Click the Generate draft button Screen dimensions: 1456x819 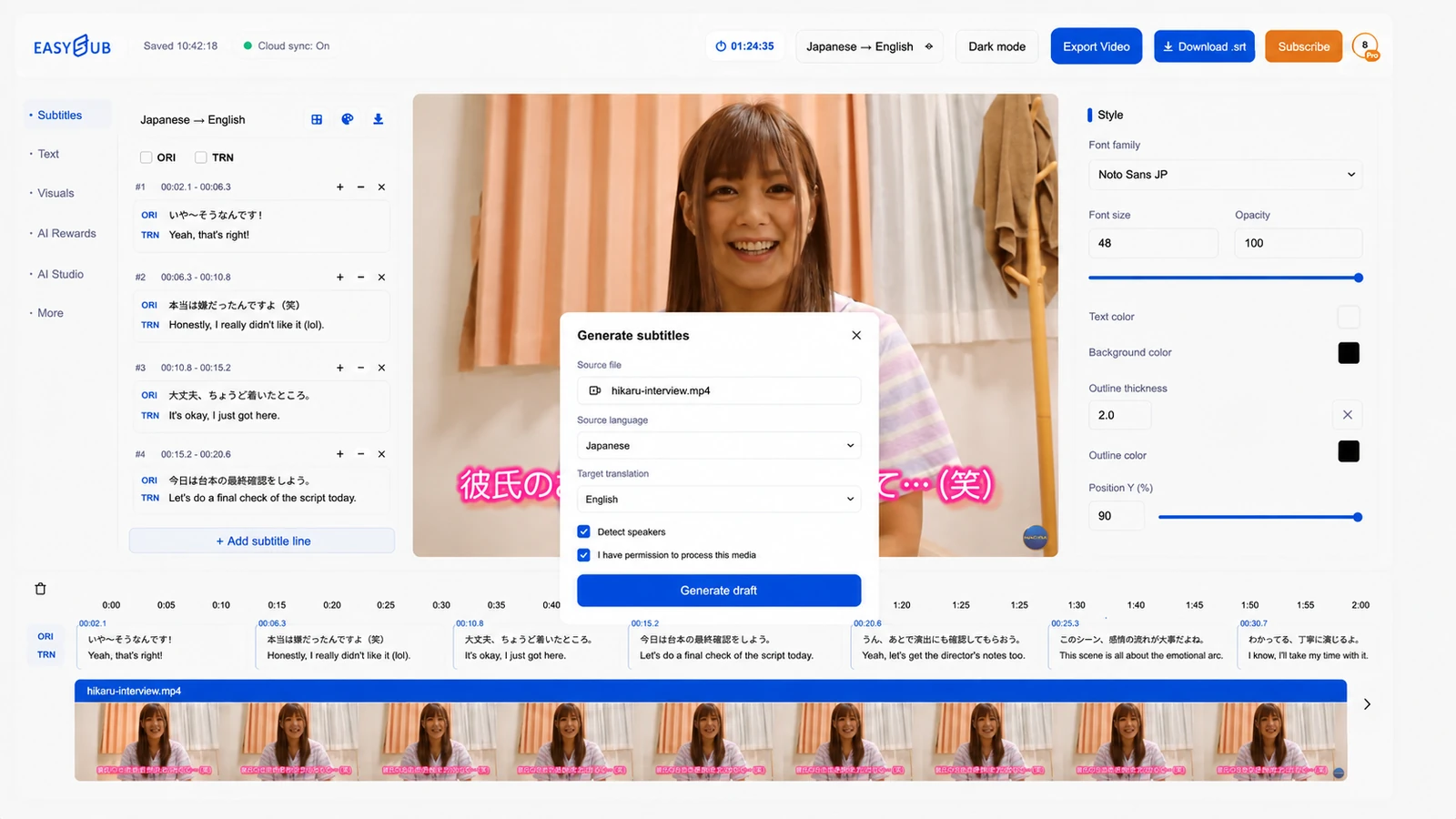click(719, 591)
